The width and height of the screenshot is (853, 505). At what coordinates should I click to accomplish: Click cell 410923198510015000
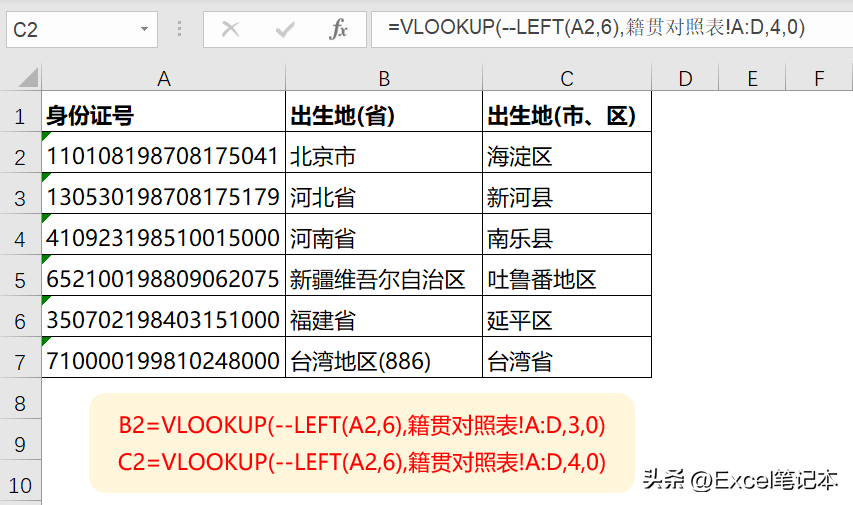(x=164, y=234)
